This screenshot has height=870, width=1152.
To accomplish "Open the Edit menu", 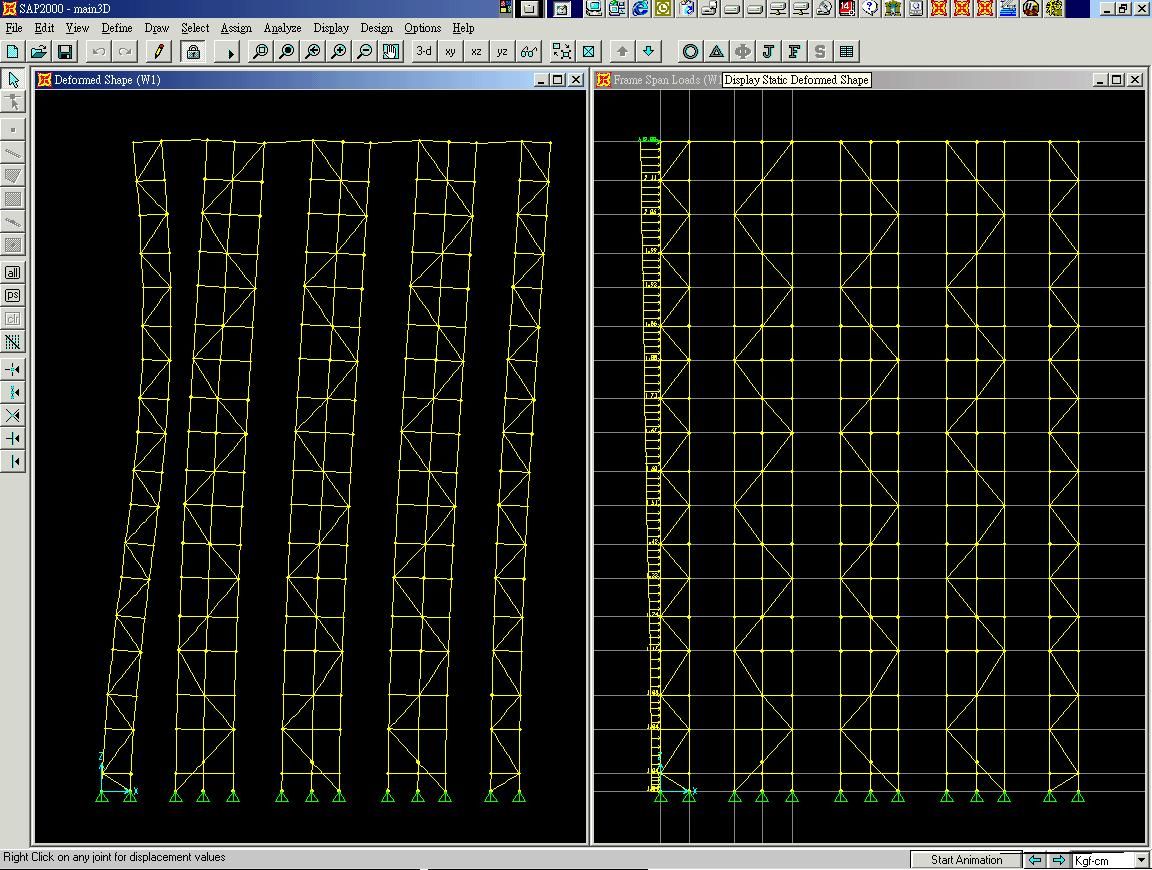I will [x=44, y=28].
